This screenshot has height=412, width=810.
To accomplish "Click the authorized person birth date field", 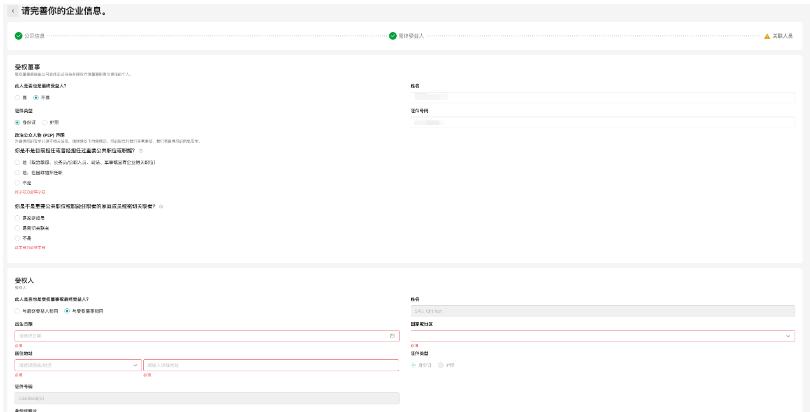I will (207, 336).
